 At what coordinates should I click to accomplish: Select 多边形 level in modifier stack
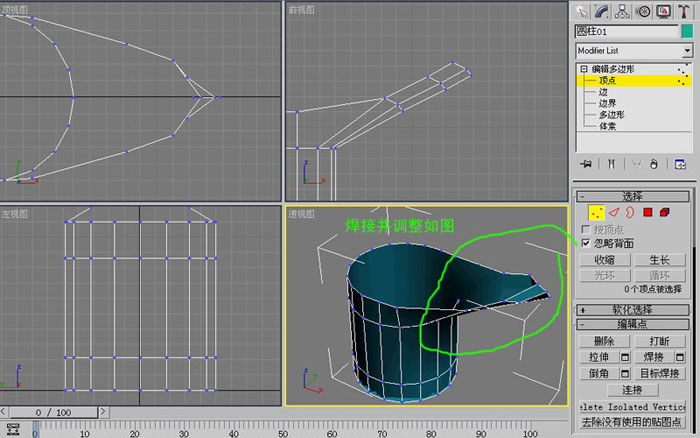point(611,115)
